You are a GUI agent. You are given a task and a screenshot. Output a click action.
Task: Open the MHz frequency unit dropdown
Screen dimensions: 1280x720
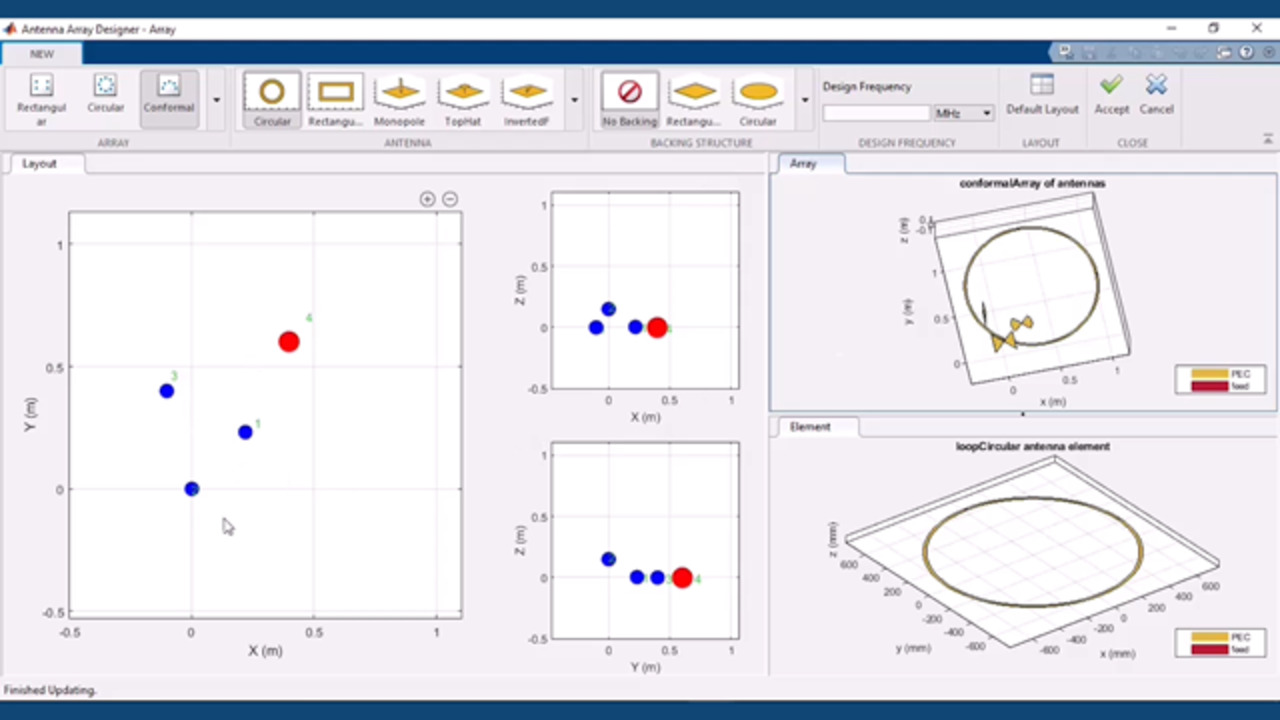pyautogui.click(x=963, y=114)
